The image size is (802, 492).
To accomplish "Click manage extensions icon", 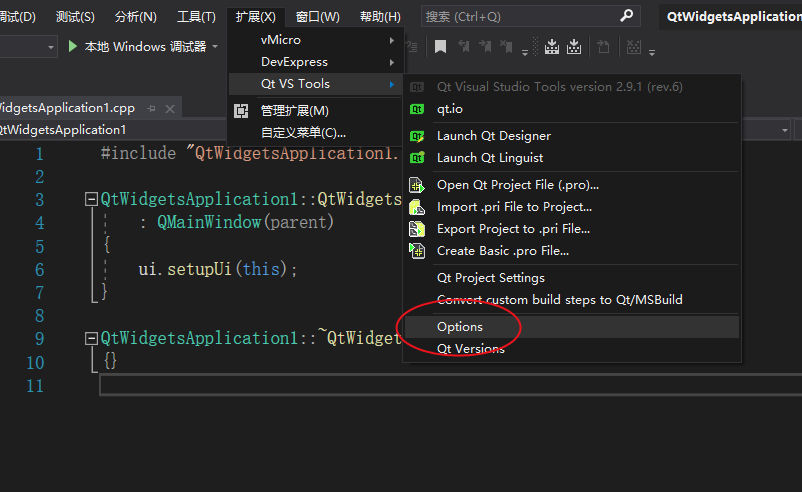I will tap(241, 111).
